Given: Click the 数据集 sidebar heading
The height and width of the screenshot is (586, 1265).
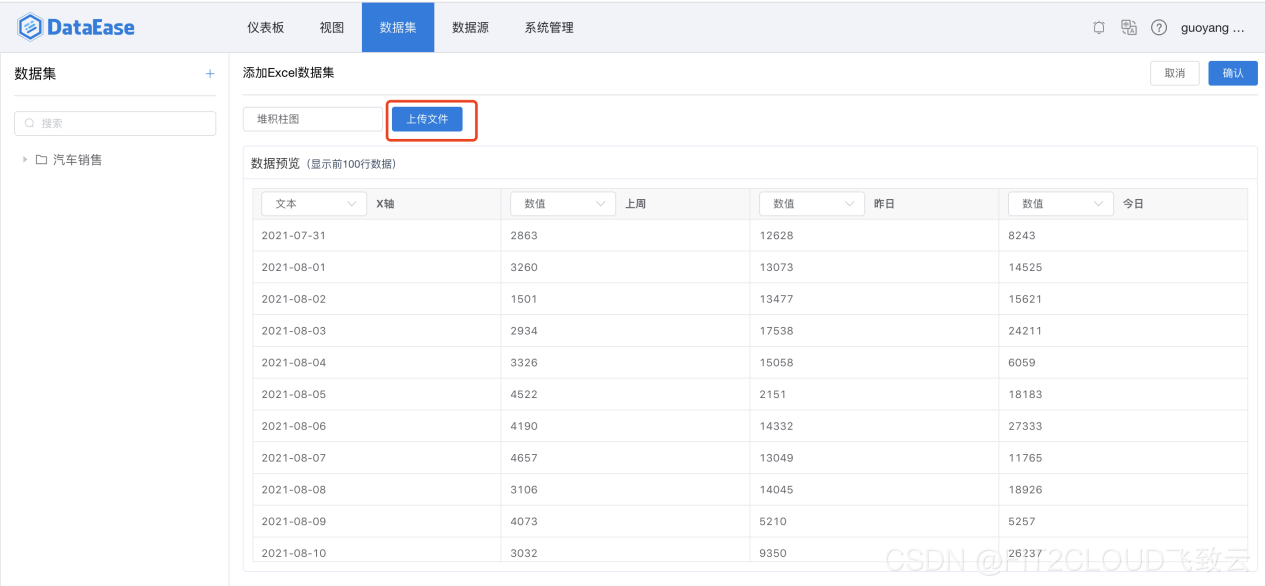Looking at the screenshot, I should 35,74.
